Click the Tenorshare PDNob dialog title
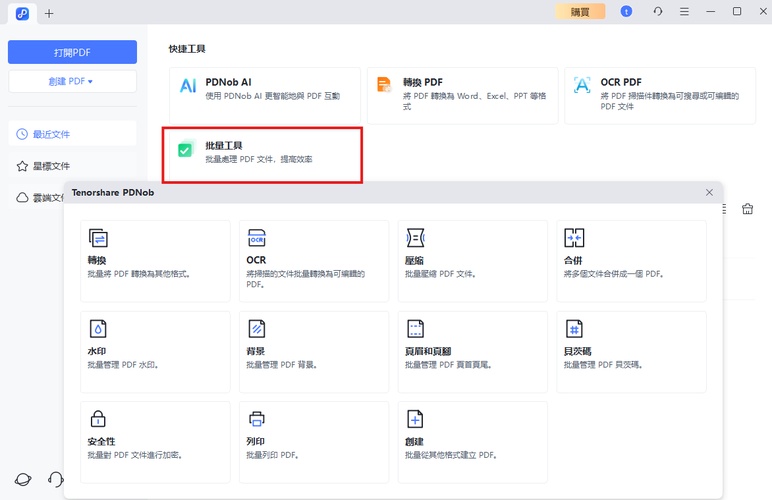Viewport: 772px width, 500px height. click(x=113, y=192)
